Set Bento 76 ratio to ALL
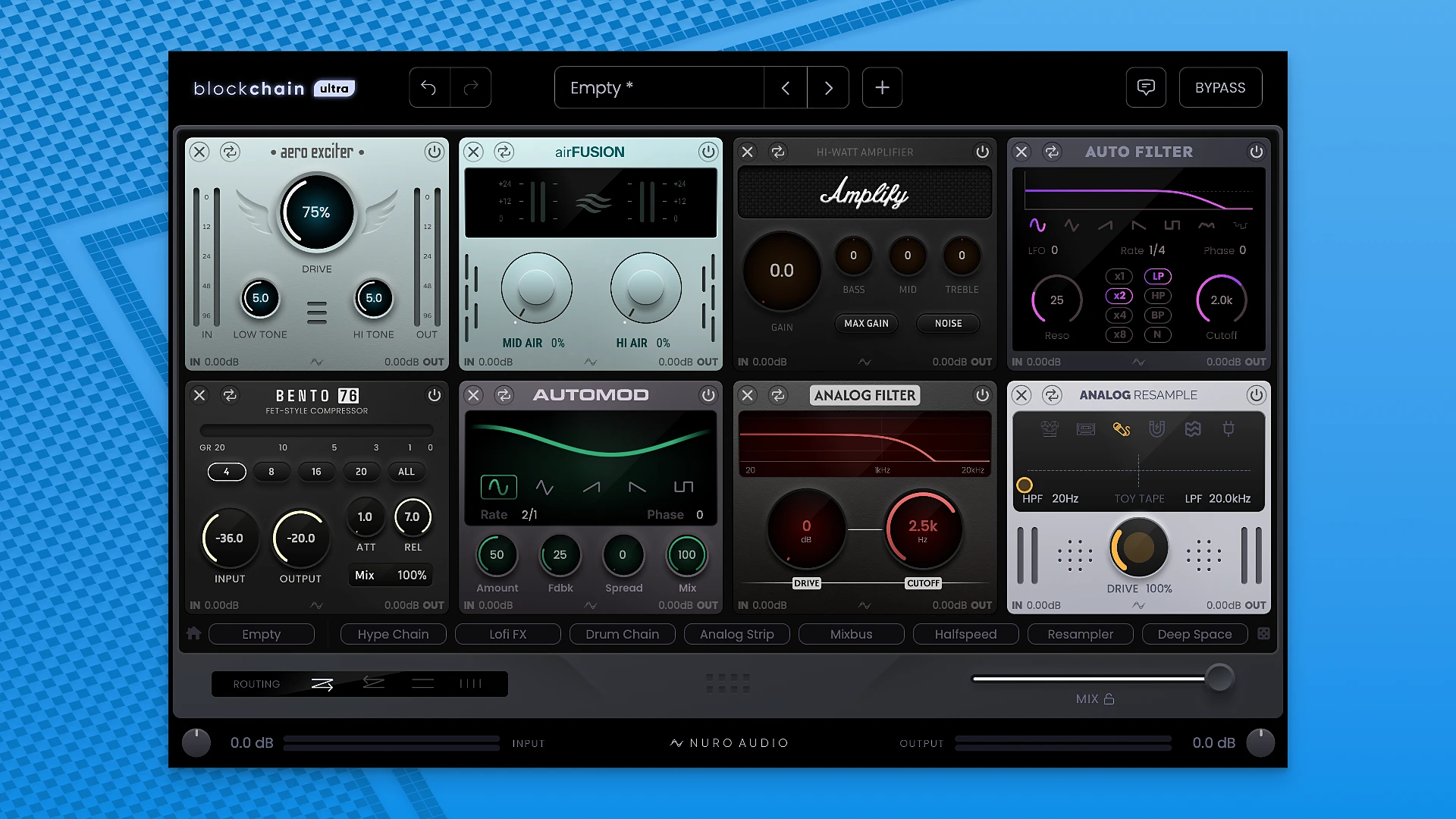Viewport: 1456px width, 819px height. coord(406,472)
